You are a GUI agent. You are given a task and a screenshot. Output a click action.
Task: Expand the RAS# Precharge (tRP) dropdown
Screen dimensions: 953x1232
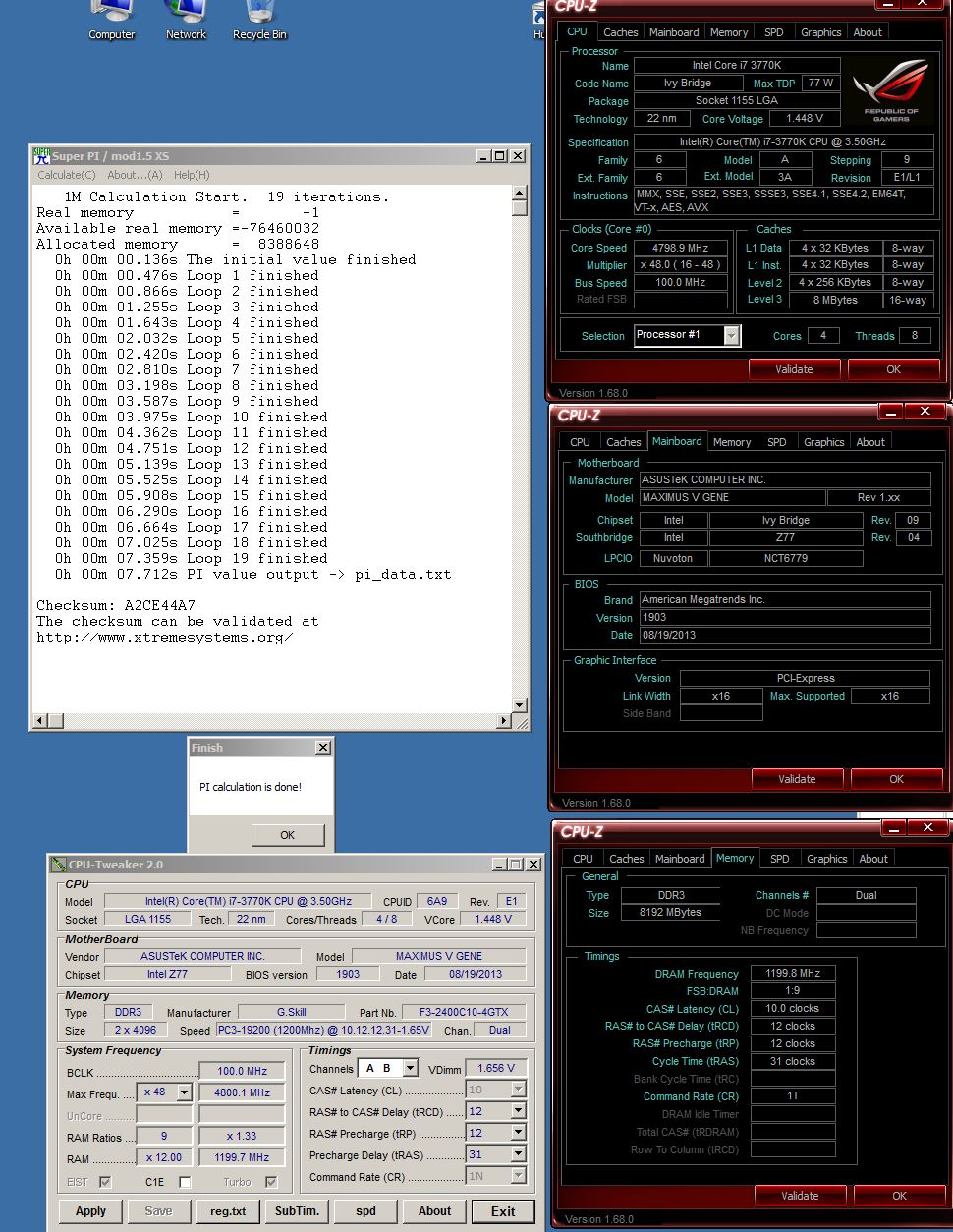pos(518,1133)
